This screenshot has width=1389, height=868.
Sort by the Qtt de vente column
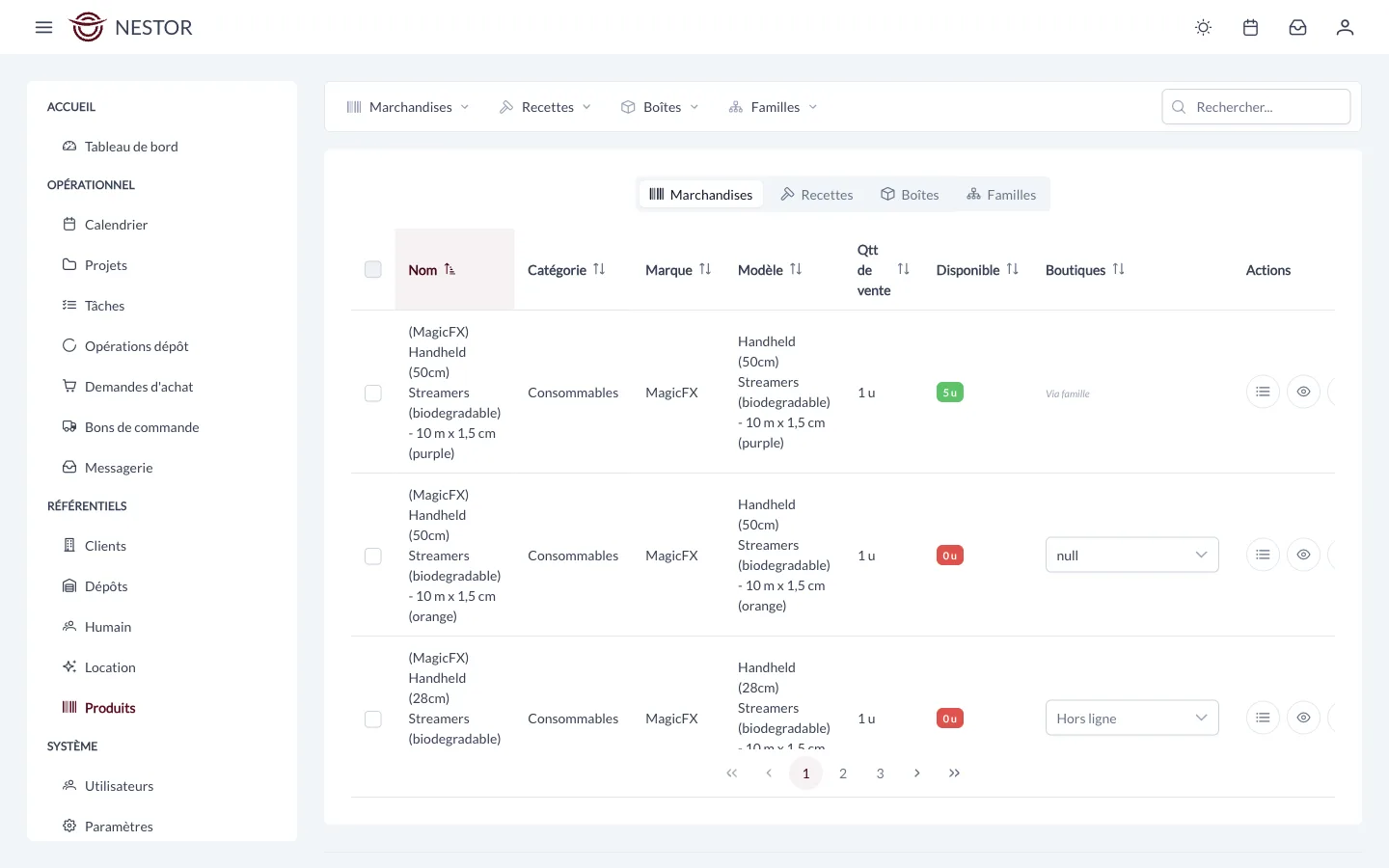pos(884,270)
